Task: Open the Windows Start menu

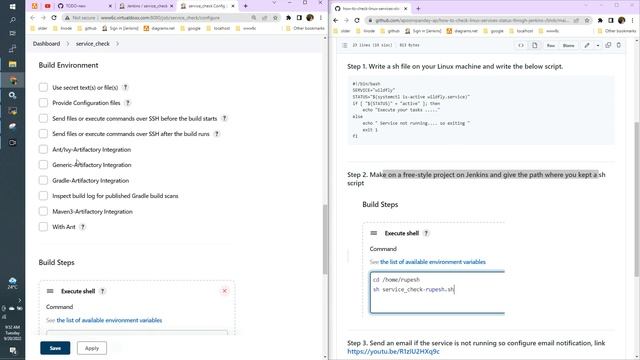Action: [12, 7]
